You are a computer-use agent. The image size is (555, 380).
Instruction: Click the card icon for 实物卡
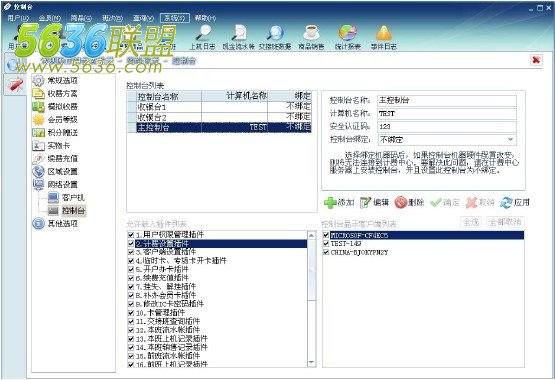[x=38, y=146]
